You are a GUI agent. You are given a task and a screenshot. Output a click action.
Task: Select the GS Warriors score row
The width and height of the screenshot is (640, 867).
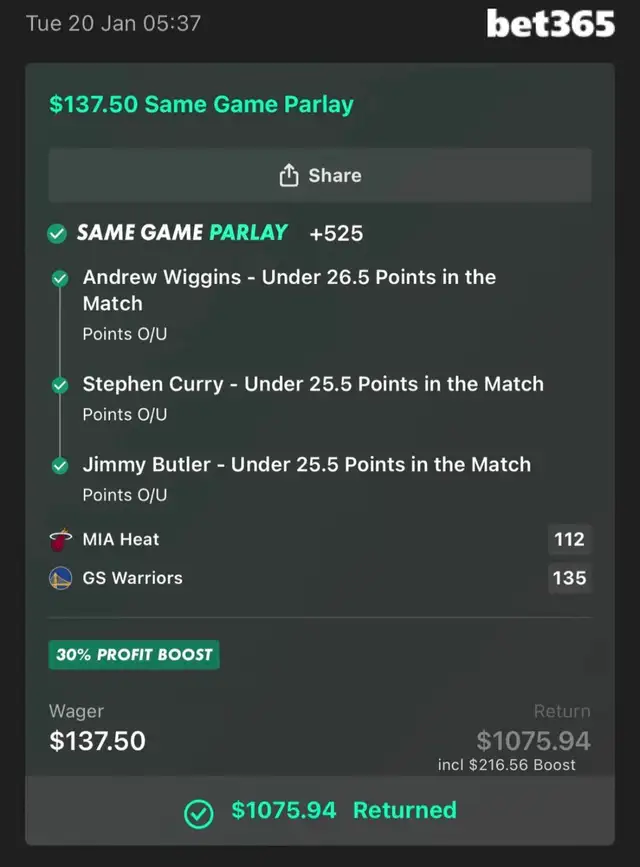[320, 578]
